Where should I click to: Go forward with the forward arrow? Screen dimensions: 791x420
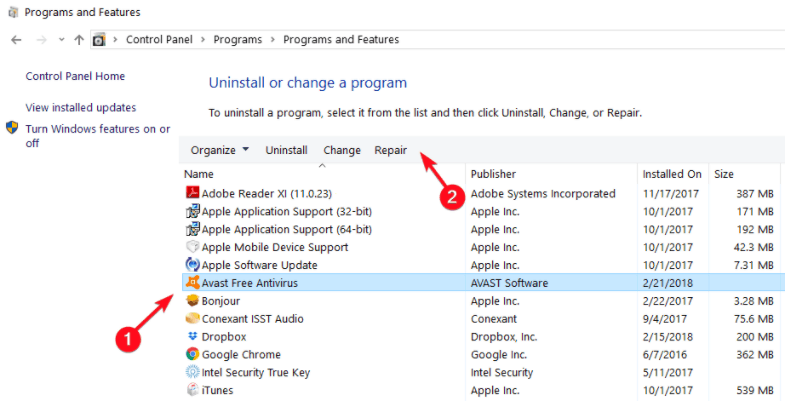[x=42, y=40]
